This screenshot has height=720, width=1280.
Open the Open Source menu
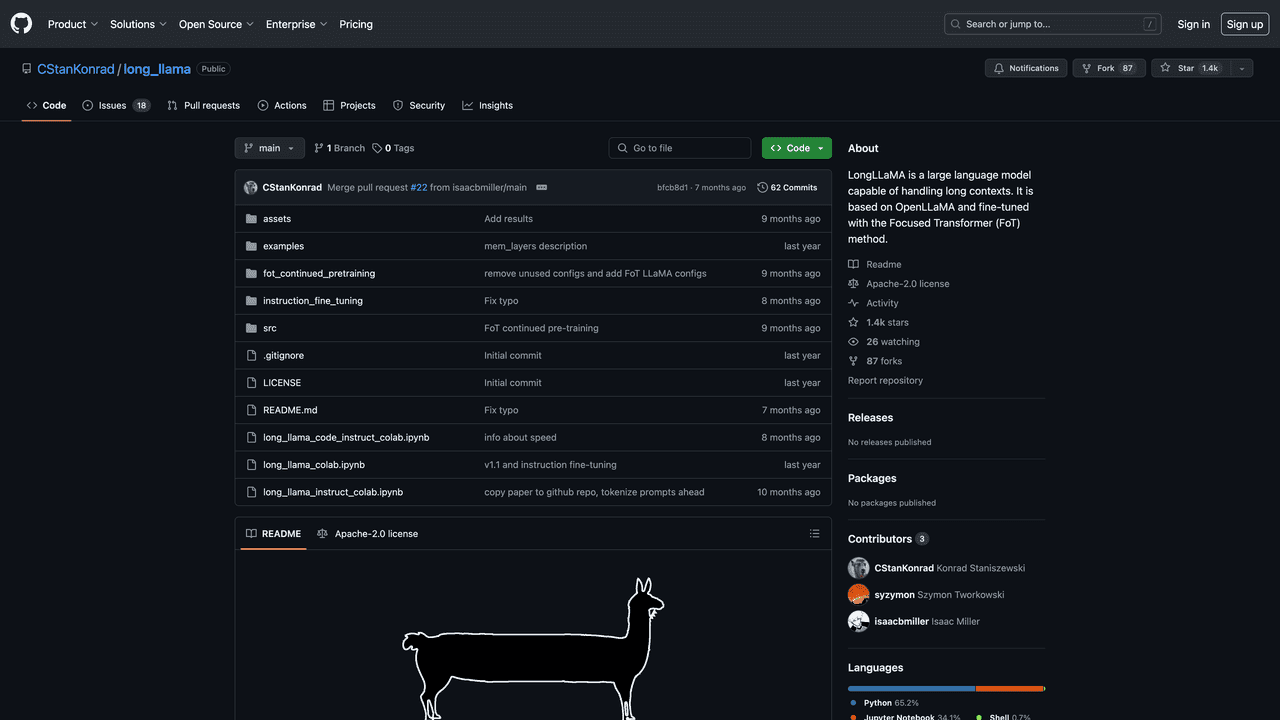point(216,24)
